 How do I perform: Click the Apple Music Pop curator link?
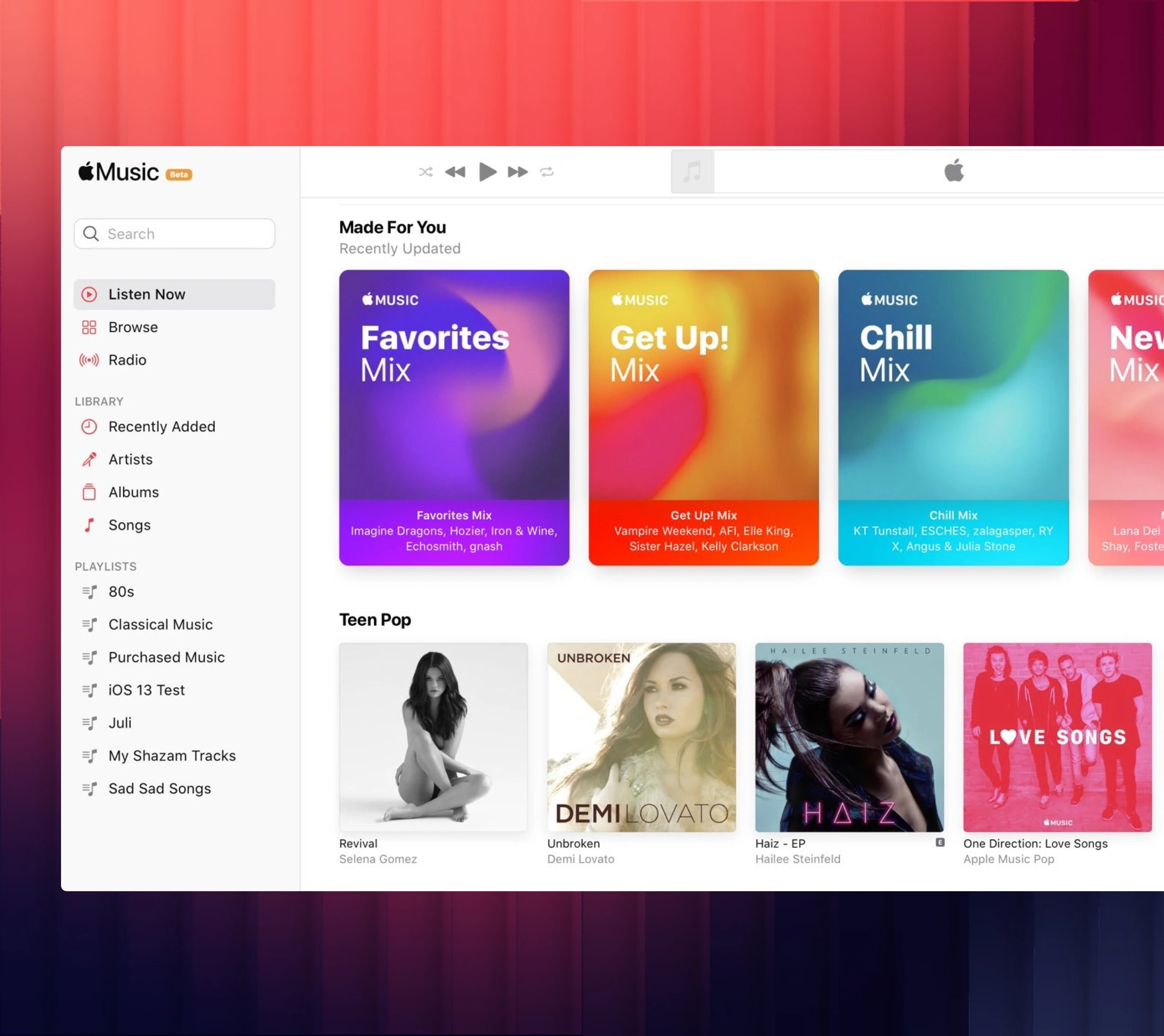(x=1008, y=859)
